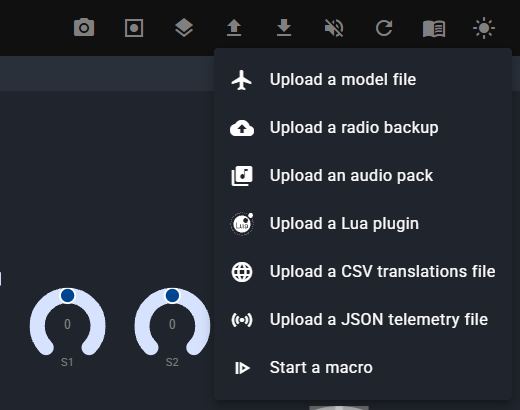Viewport: 520px width, 410px height.
Task: Click the S2 knob value 0
Action: [x=172, y=324]
